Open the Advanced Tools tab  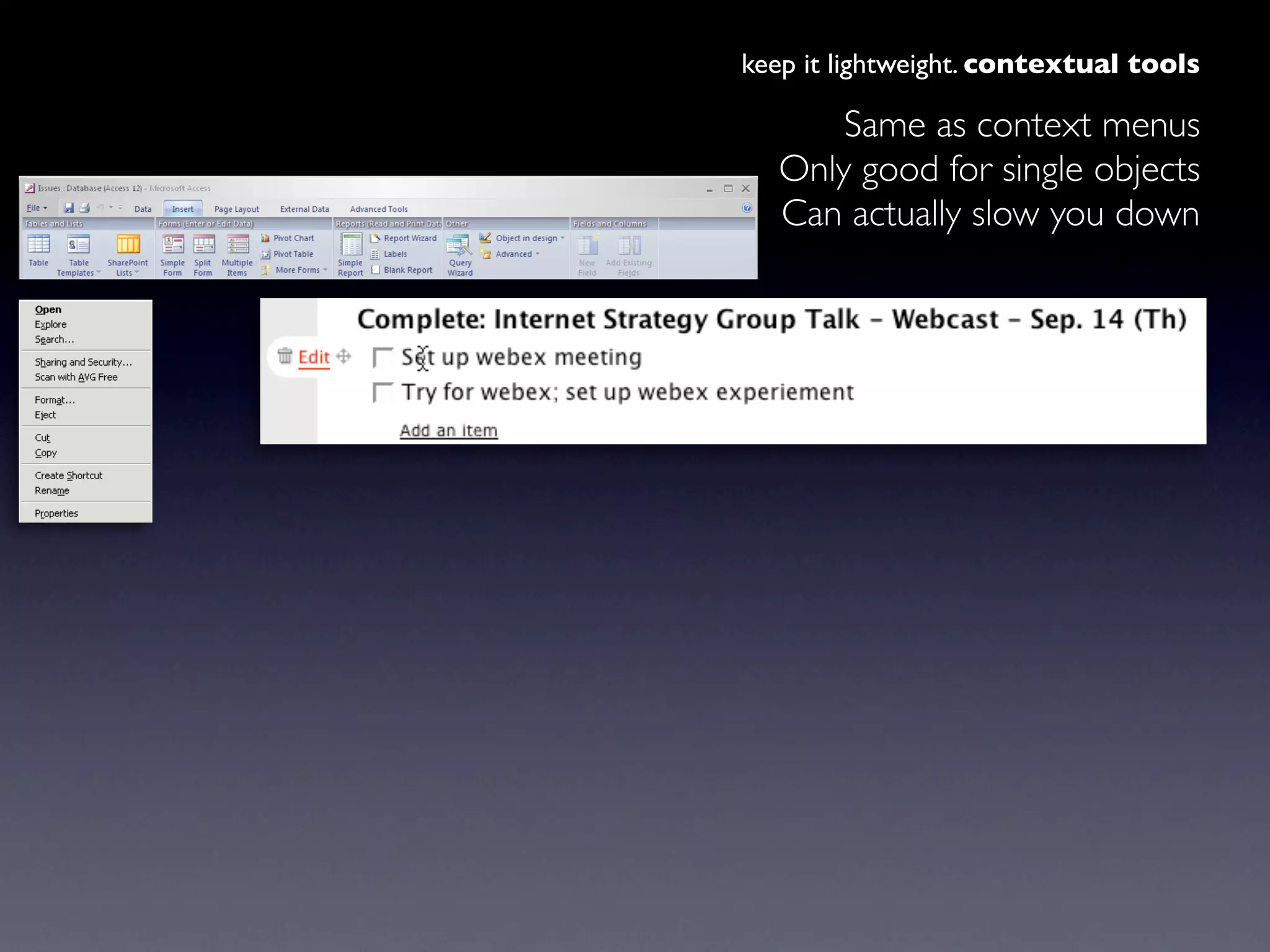(379, 209)
